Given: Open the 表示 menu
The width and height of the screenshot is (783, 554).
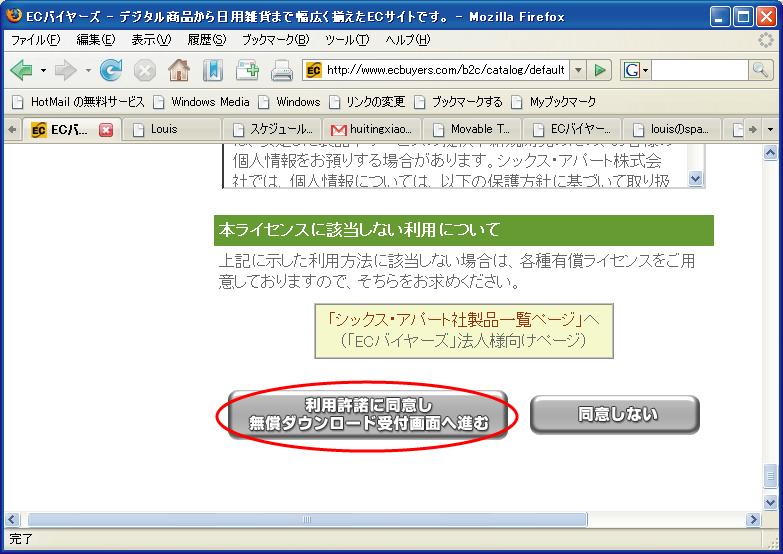Looking at the screenshot, I should click(x=151, y=40).
